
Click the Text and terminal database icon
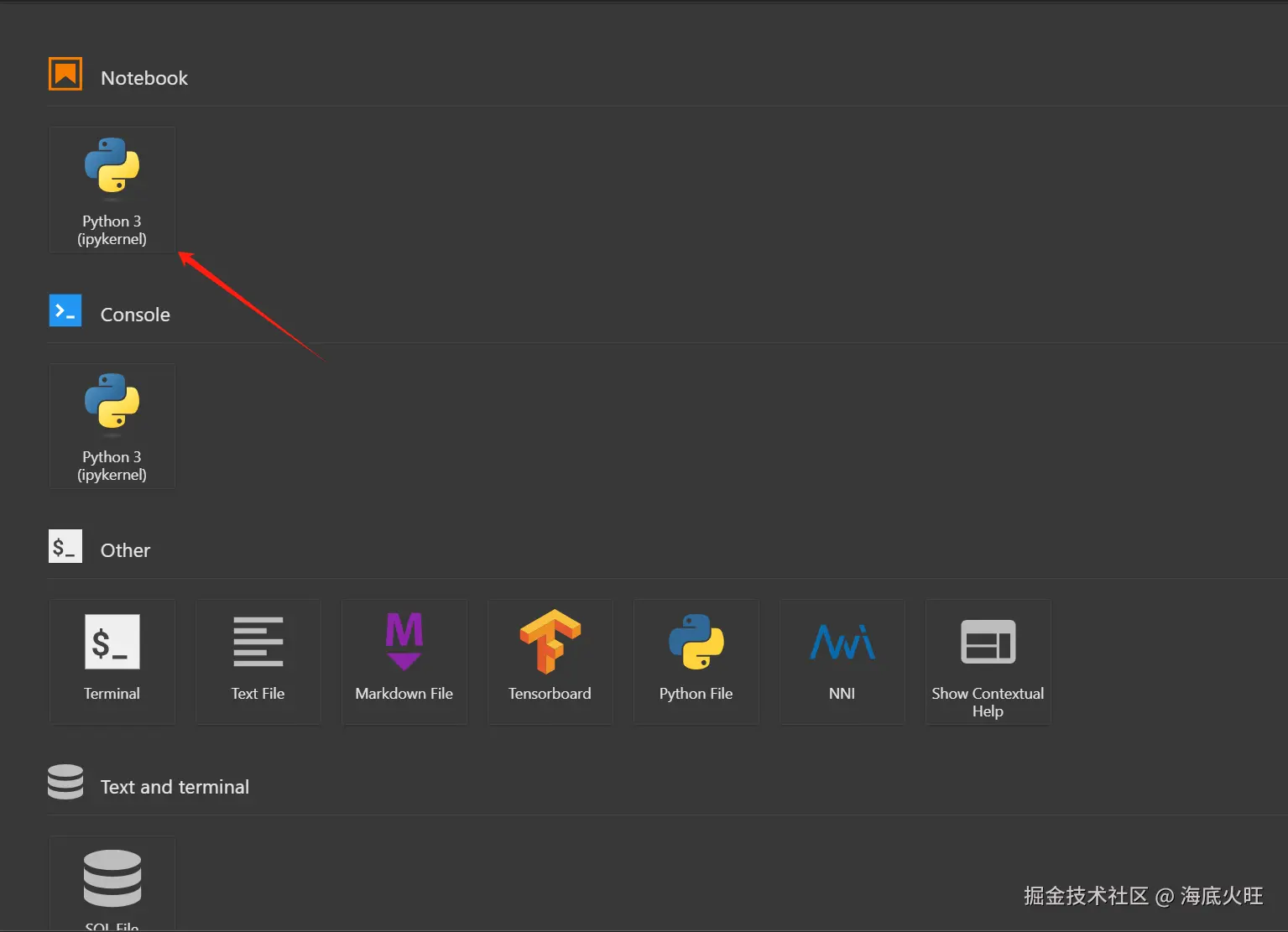[x=65, y=782]
